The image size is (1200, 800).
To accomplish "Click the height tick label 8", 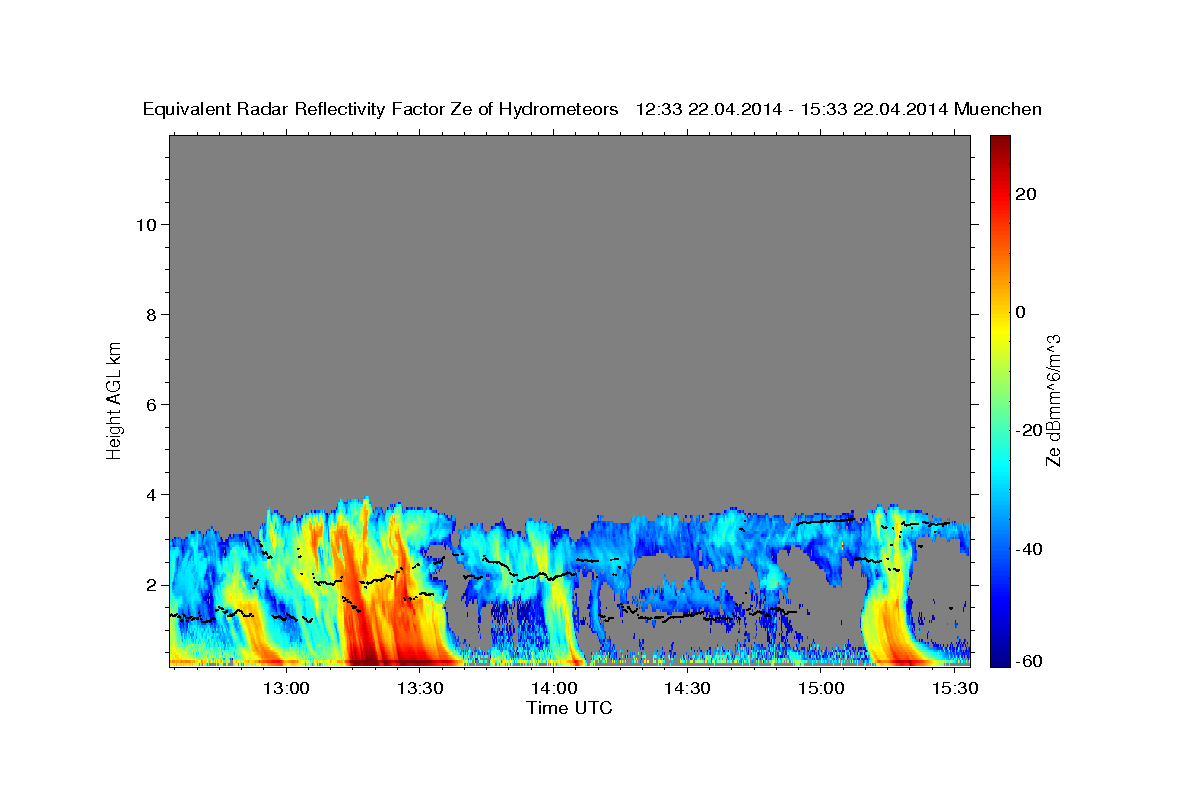I will [x=152, y=314].
